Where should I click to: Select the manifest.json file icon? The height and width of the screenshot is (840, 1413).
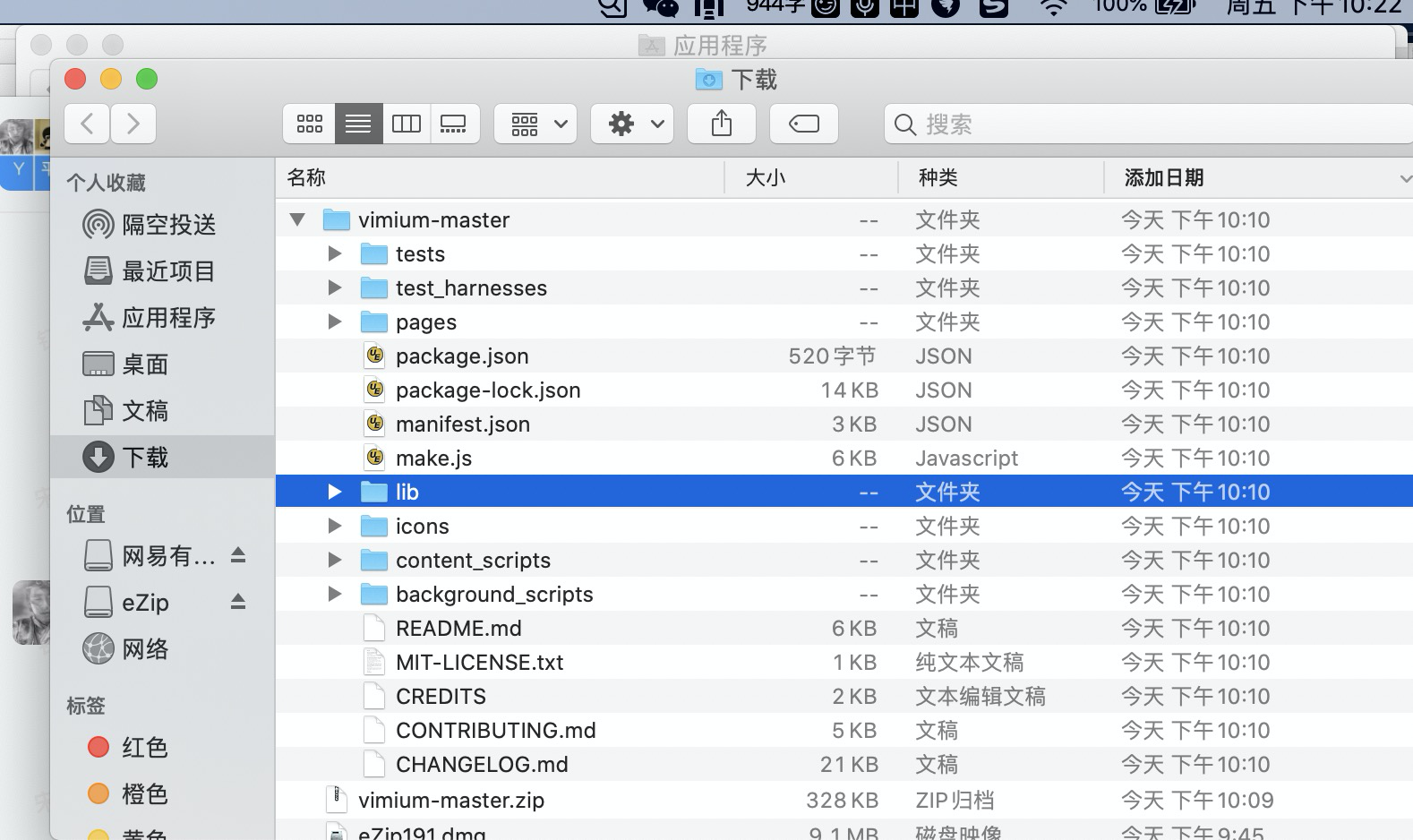[374, 424]
